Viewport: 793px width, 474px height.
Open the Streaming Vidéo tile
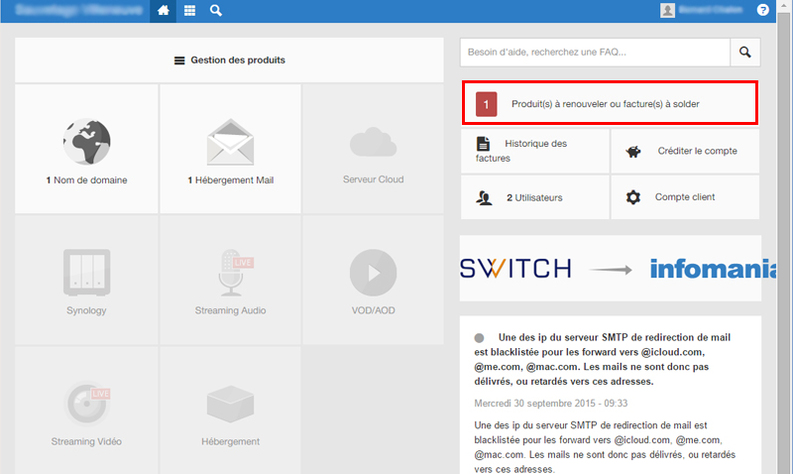tap(87, 410)
